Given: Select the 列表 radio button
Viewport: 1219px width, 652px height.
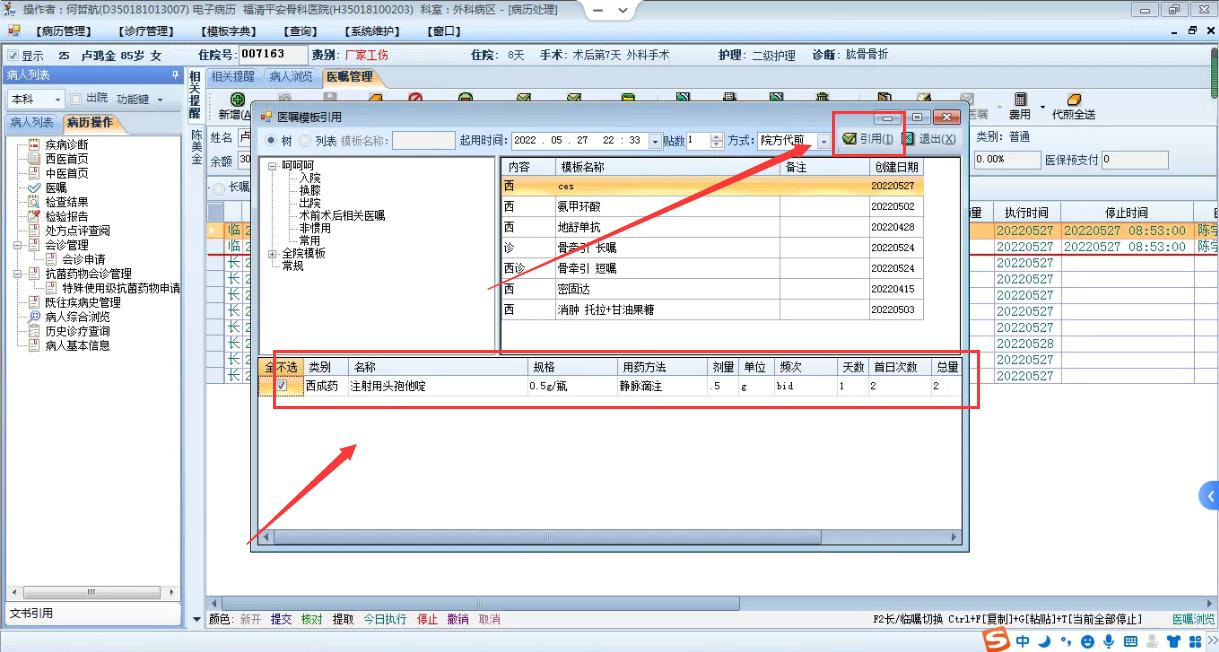Looking at the screenshot, I should click(306, 141).
